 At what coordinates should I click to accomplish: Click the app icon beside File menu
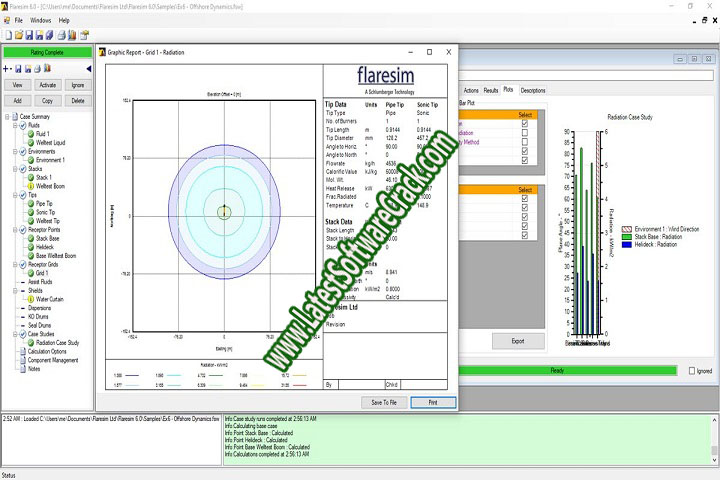[x=6, y=21]
